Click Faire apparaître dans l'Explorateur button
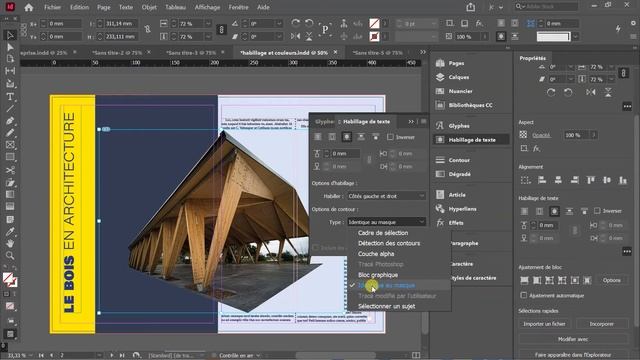Viewport: 640px width, 360px height. click(x=573, y=355)
